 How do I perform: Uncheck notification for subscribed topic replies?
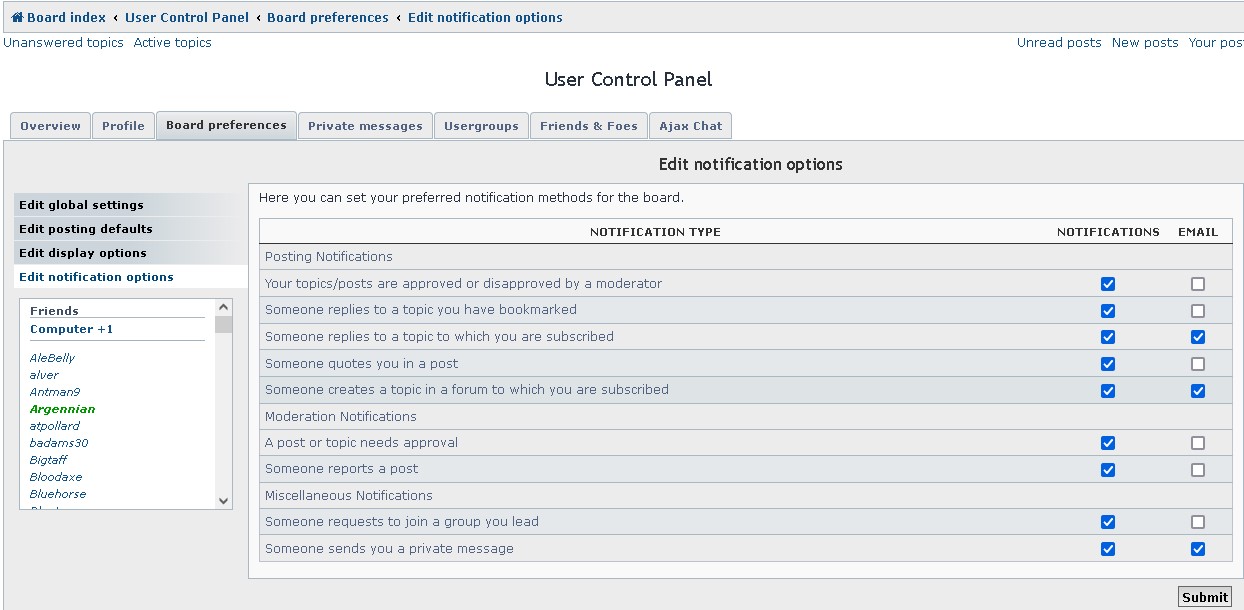(1108, 337)
